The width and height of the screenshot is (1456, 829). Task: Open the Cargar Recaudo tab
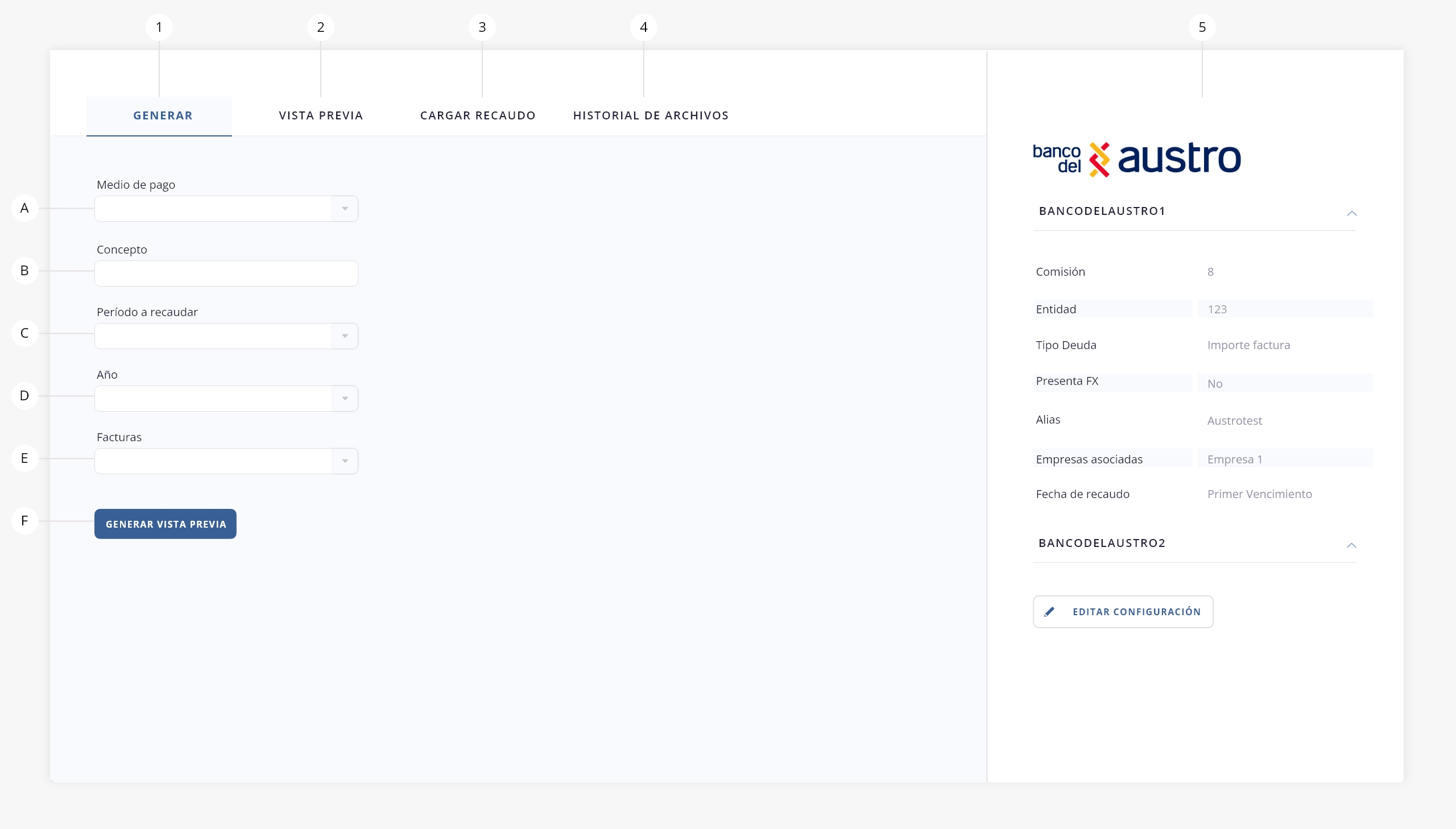pos(477,115)
